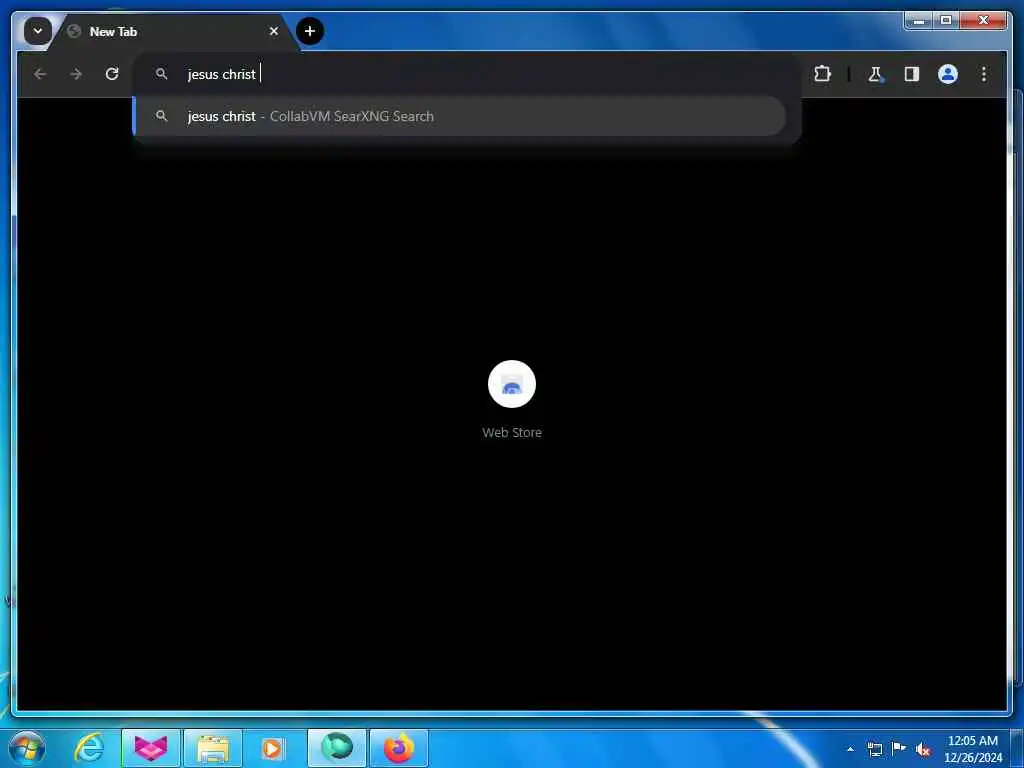This screenshot has width=1024, height=768.
Task: Select the New Tab tab
Action: 173,31
